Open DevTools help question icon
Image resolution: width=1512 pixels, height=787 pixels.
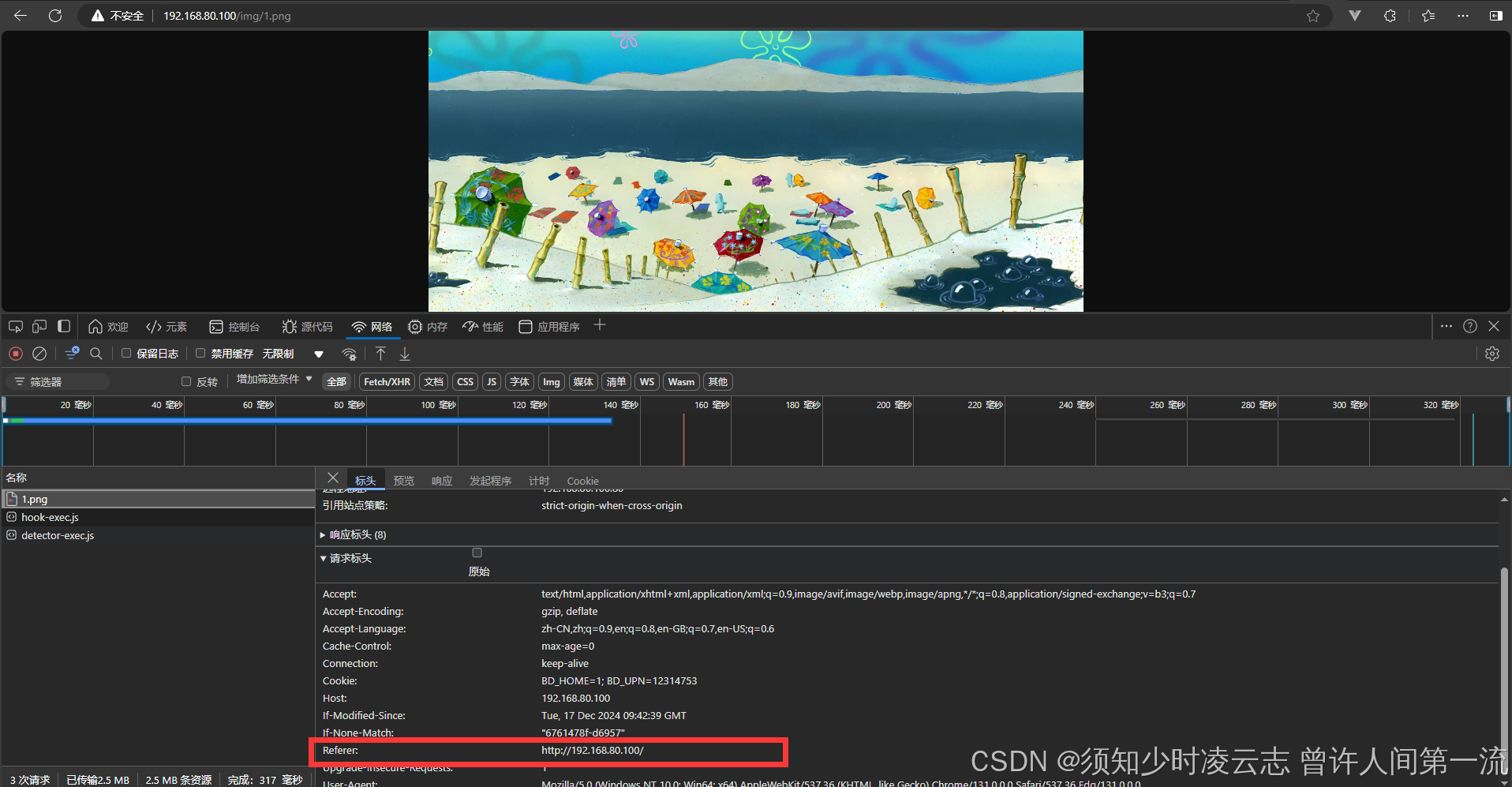pyautogui.click(x=1470, y=326)
